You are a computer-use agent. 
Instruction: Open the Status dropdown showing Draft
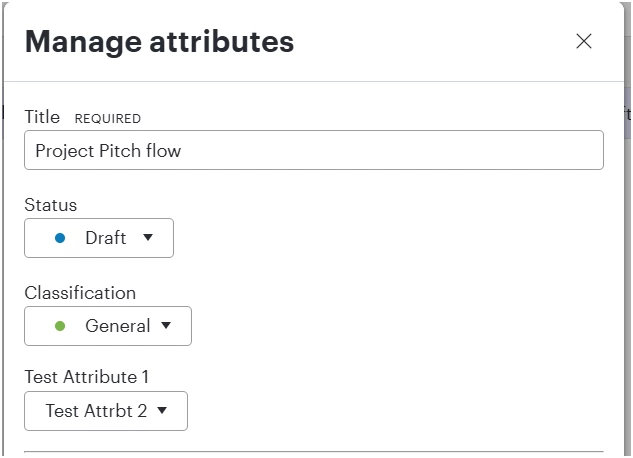[x=99, y=238]
